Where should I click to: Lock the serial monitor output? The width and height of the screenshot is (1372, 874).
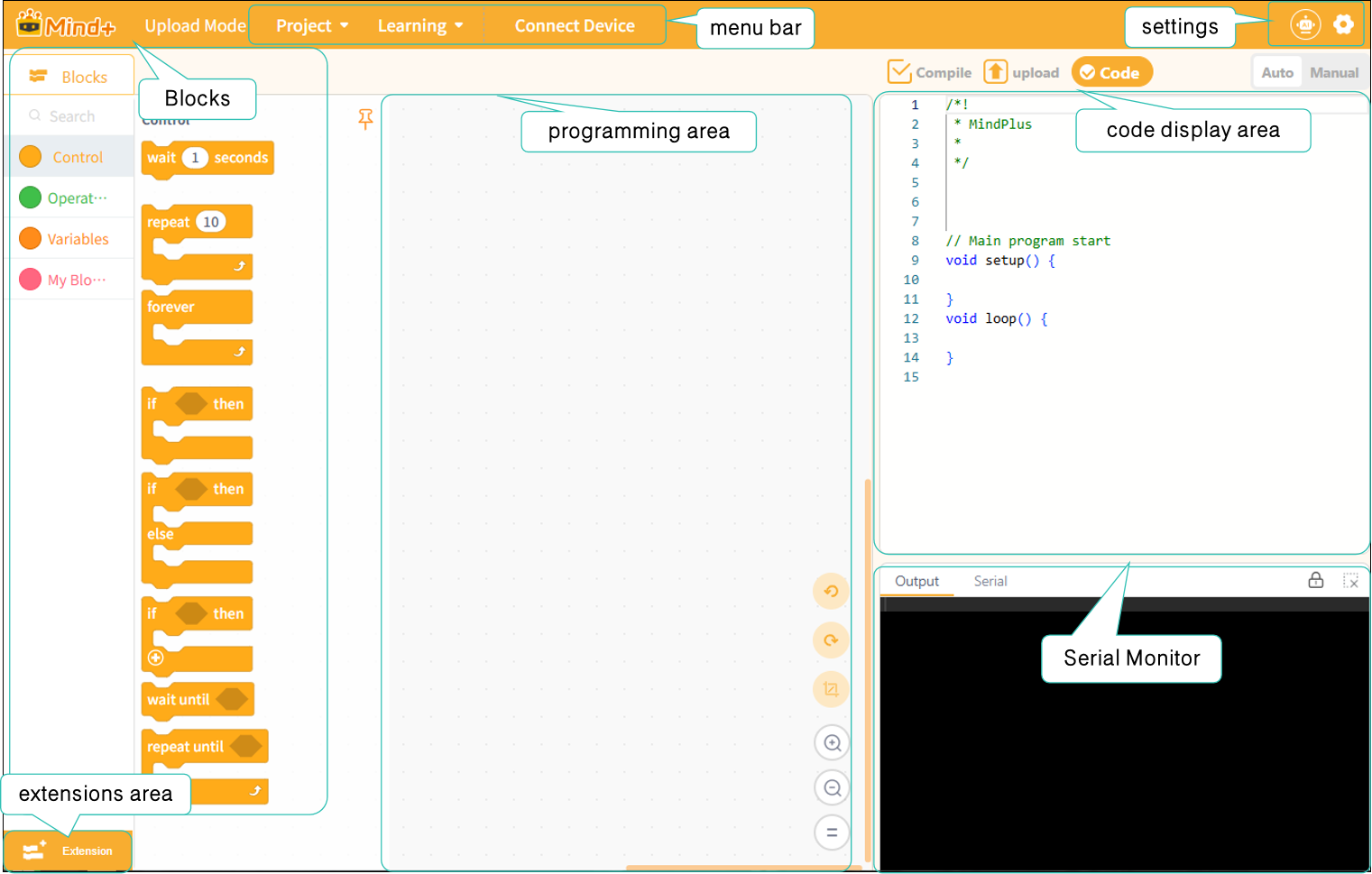pyautogui.click(x=1316, y=580)
